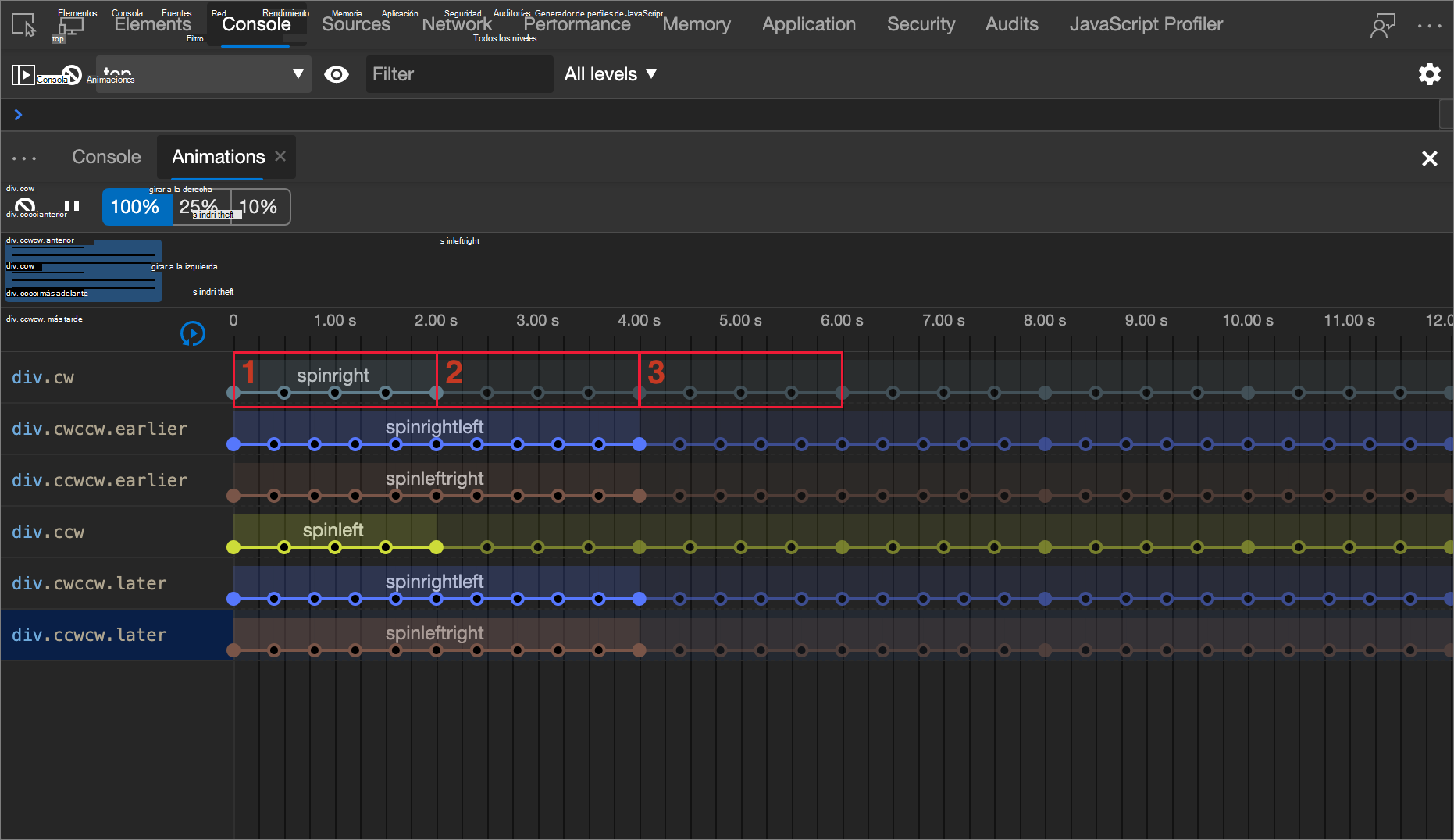Expand the All levels log dropdown
Image resolution: width=1454 pixels, height=840 pixels.
[610, 74]
